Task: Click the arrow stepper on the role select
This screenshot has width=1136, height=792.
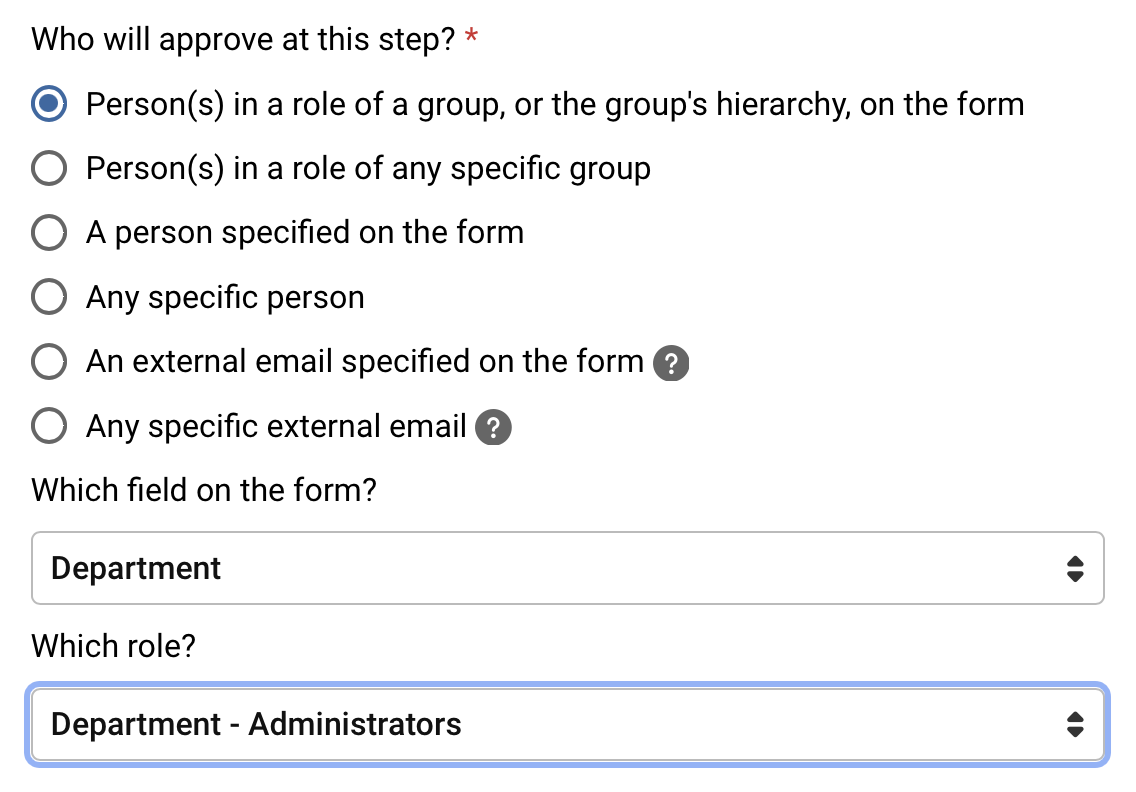Action: point(1075,725)
